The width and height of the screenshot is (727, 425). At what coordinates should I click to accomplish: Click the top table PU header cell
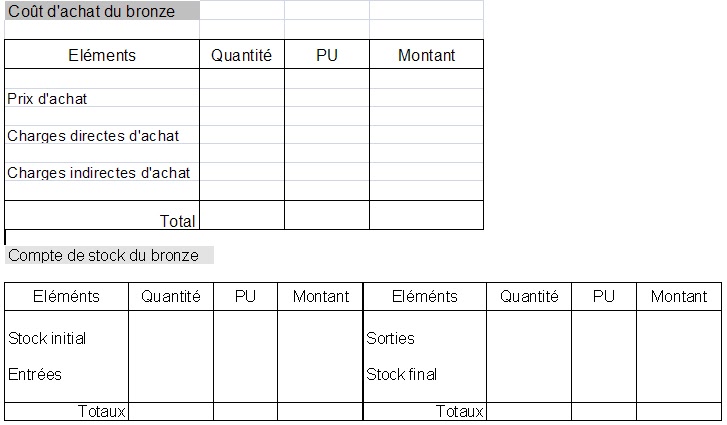click(x=326, y=55)
